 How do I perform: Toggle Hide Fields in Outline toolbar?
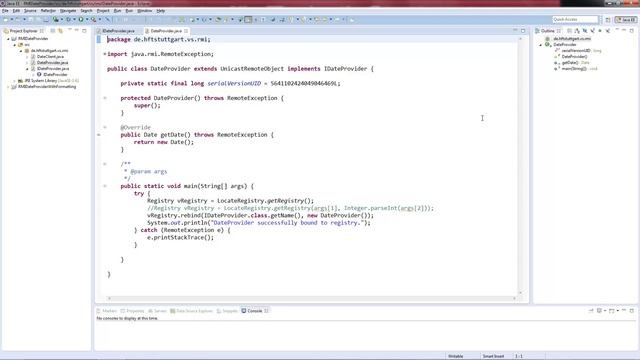tap(585, 31)
